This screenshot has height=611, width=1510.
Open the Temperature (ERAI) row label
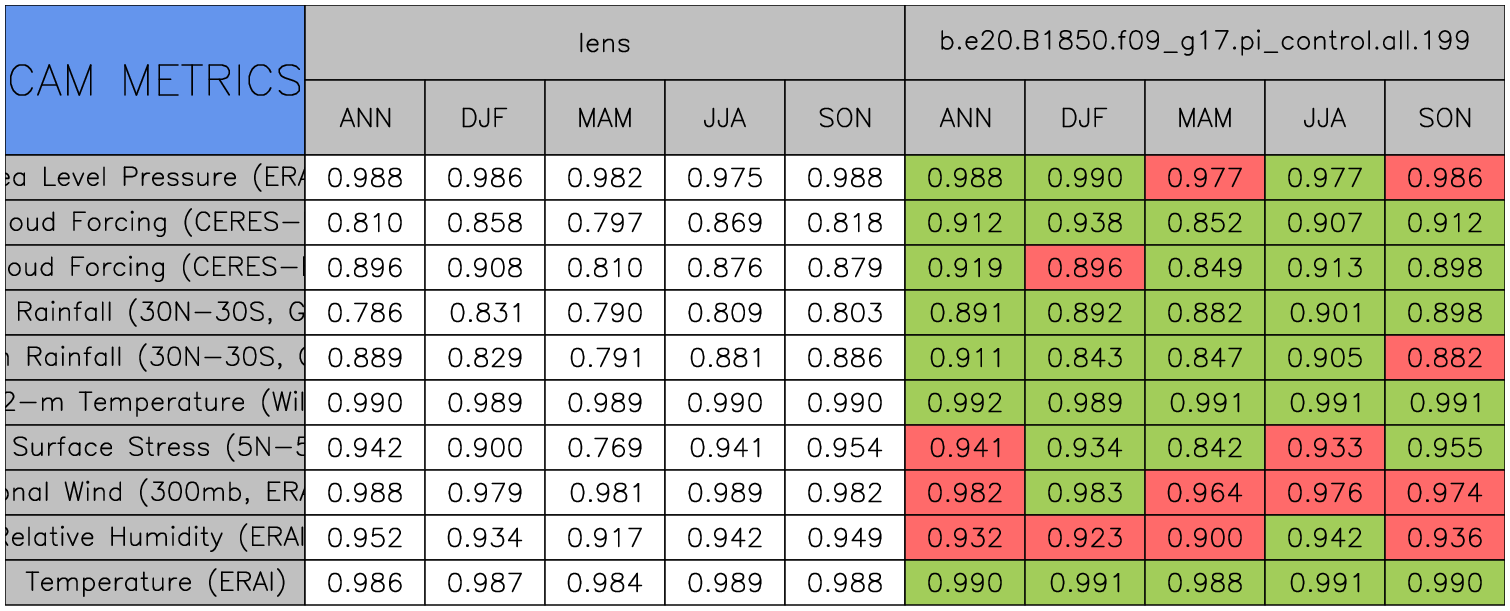(155, 582)
